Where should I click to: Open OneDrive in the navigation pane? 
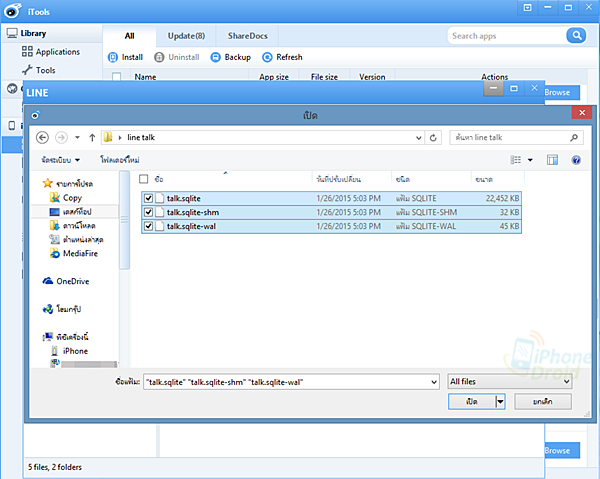pyautogui.click(x=66, y=281)
